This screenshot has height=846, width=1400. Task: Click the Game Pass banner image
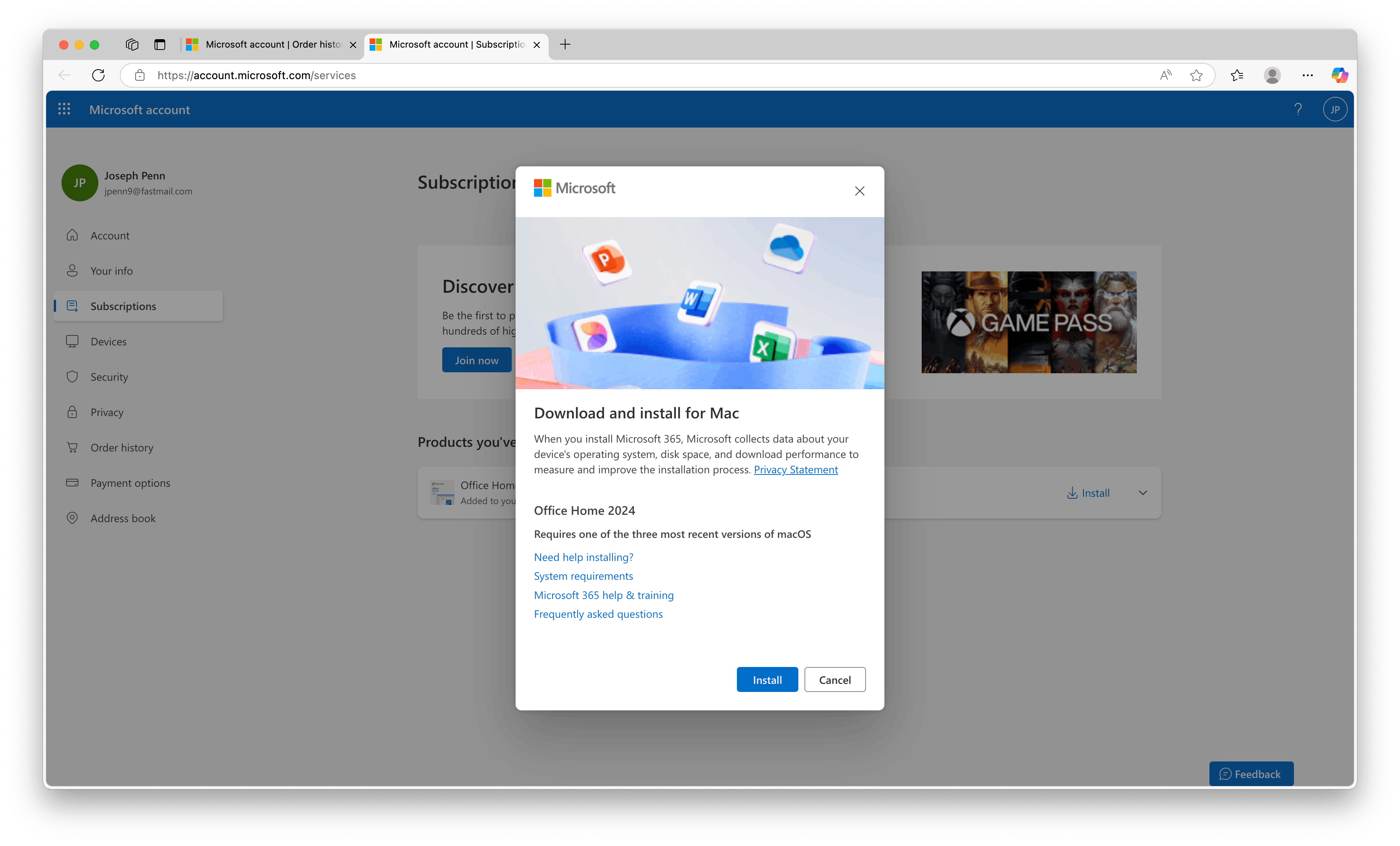(x=1028, y=322)
